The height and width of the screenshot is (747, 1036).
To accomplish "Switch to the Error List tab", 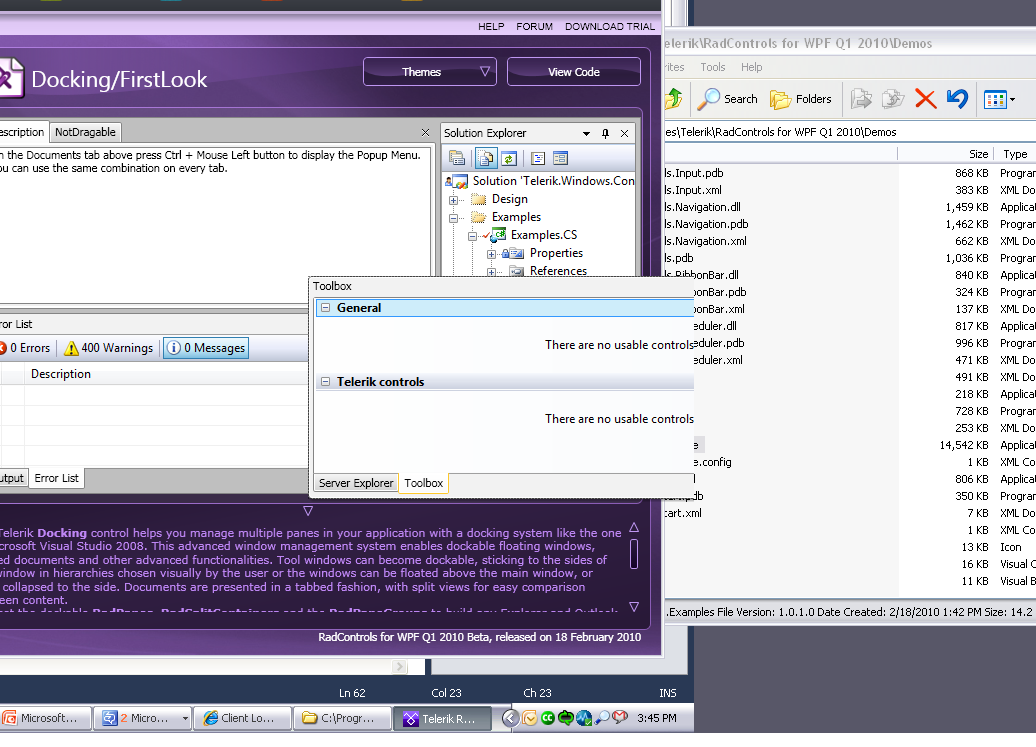I will point(56,478).
